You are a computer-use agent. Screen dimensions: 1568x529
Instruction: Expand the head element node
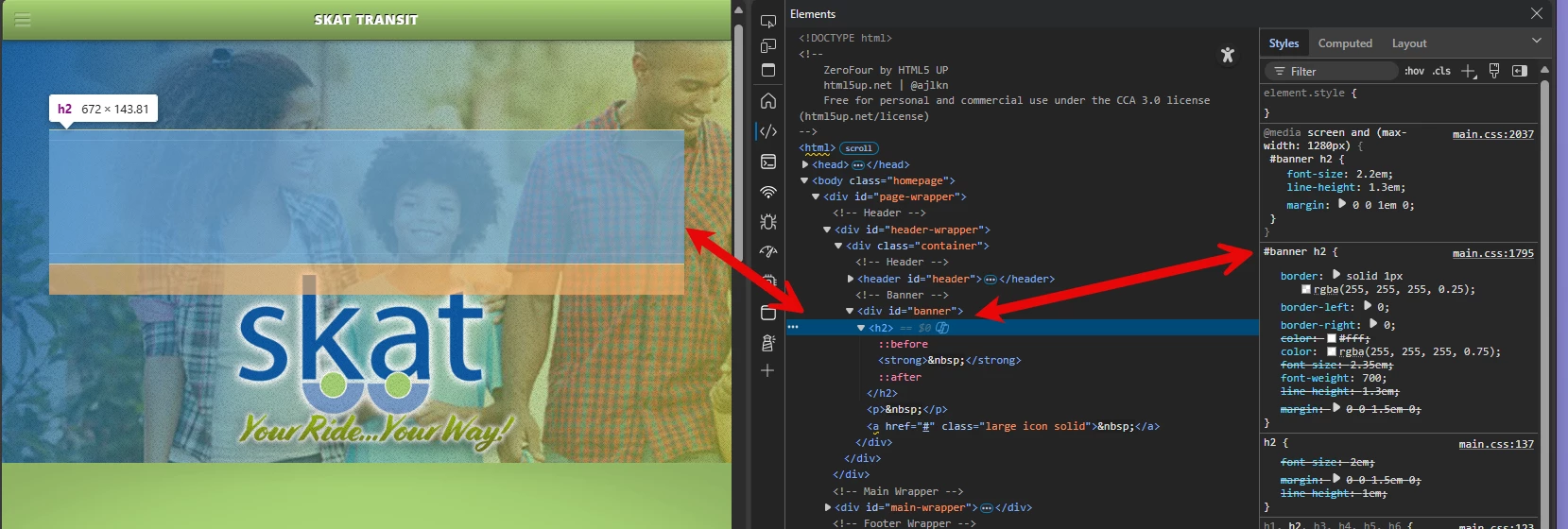[805, 164]
